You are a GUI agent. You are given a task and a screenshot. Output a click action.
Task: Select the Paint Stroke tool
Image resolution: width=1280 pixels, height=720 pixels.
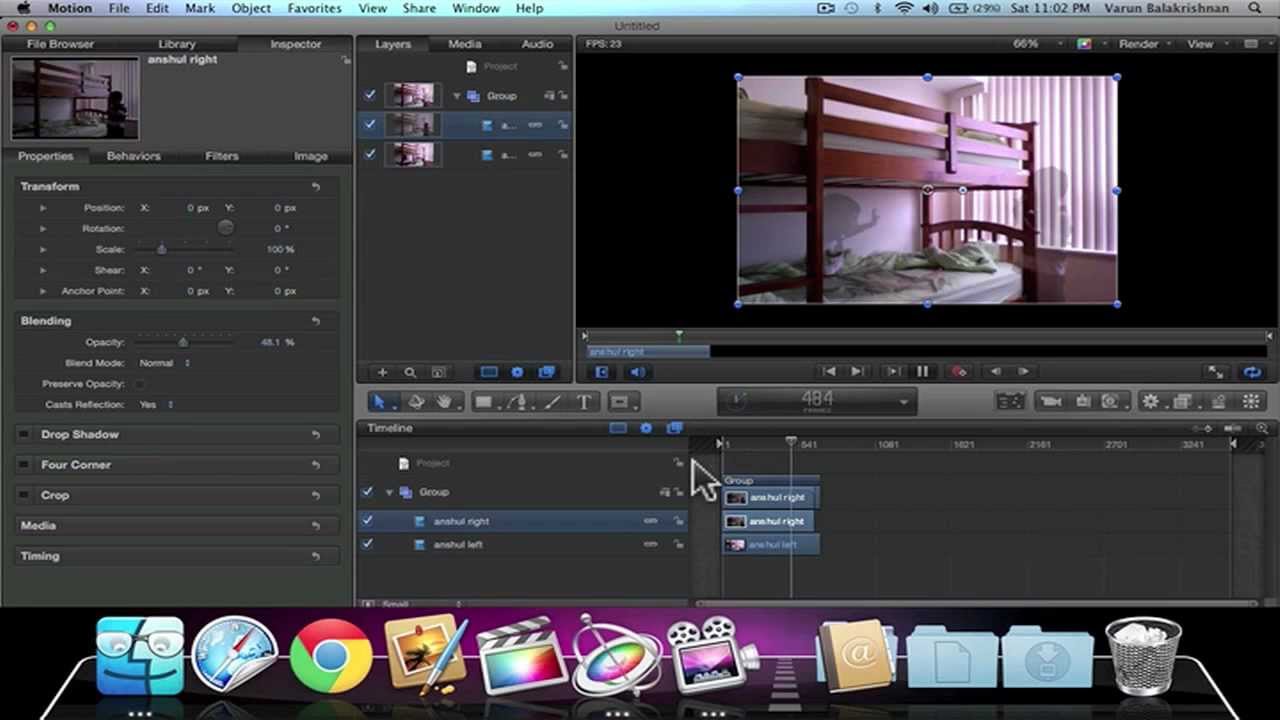pyautogui.click(x=552, y=402)
